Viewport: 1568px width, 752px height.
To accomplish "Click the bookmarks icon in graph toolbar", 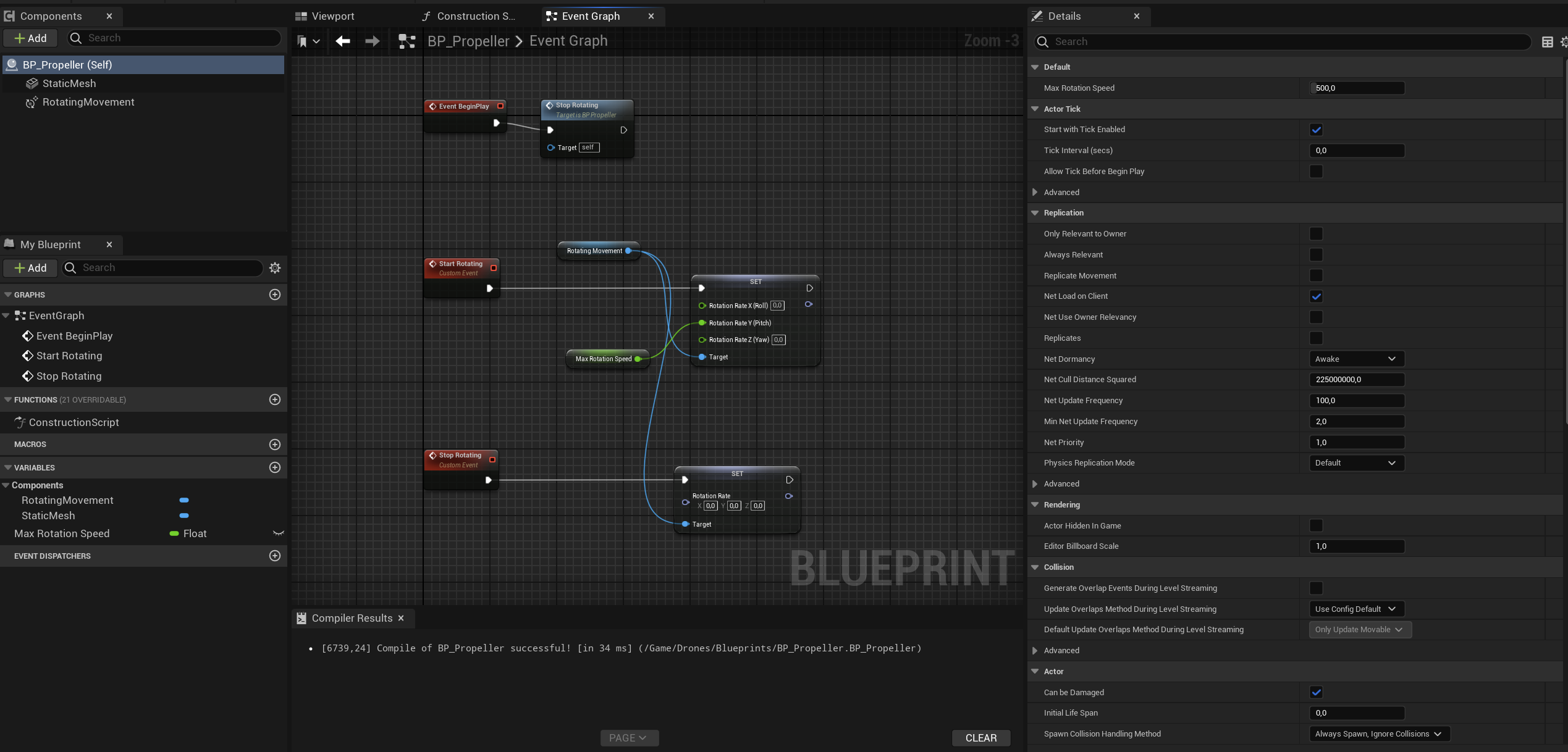I will pos(302,41).
